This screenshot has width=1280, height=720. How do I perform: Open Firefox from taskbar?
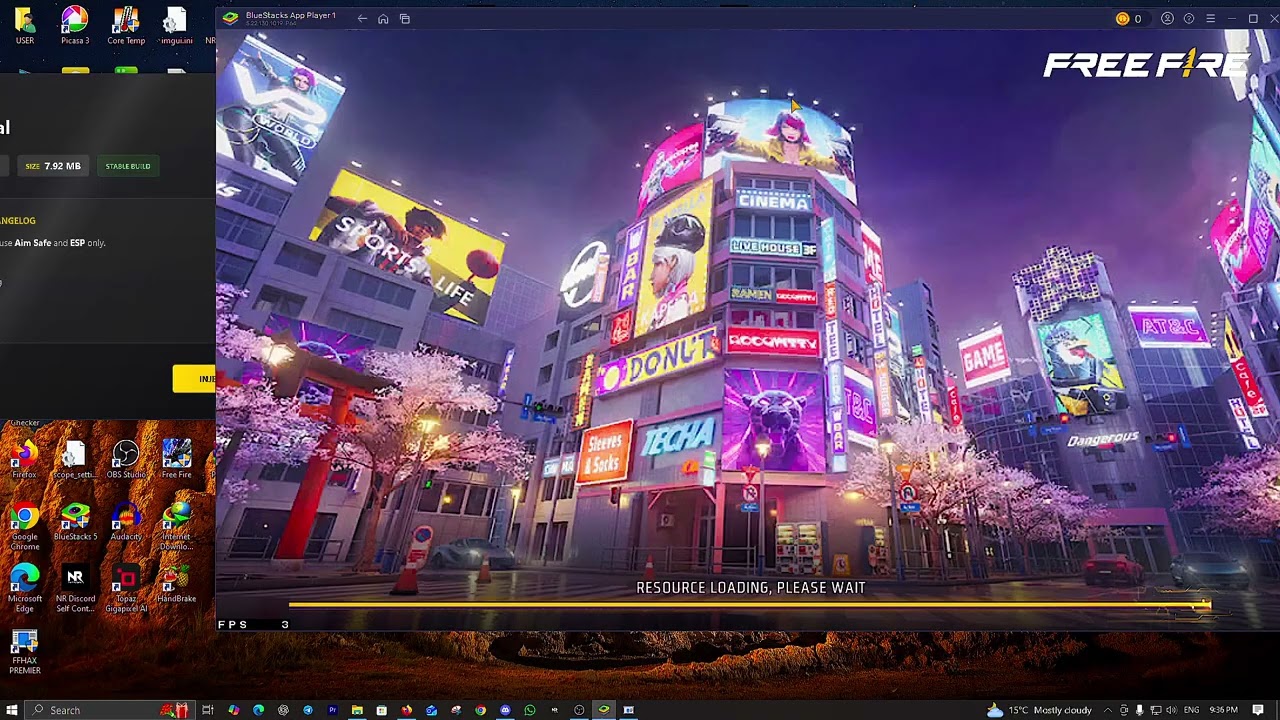point(406,710)
